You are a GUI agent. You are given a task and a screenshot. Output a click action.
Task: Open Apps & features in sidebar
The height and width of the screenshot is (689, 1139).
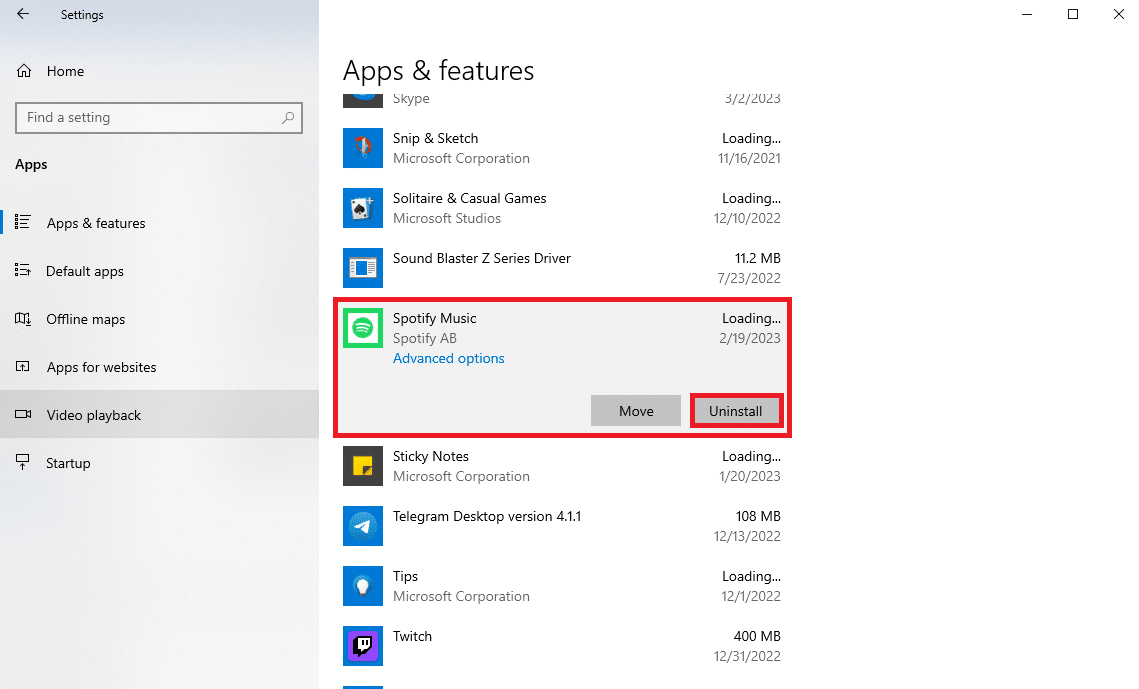coord(159,223)
